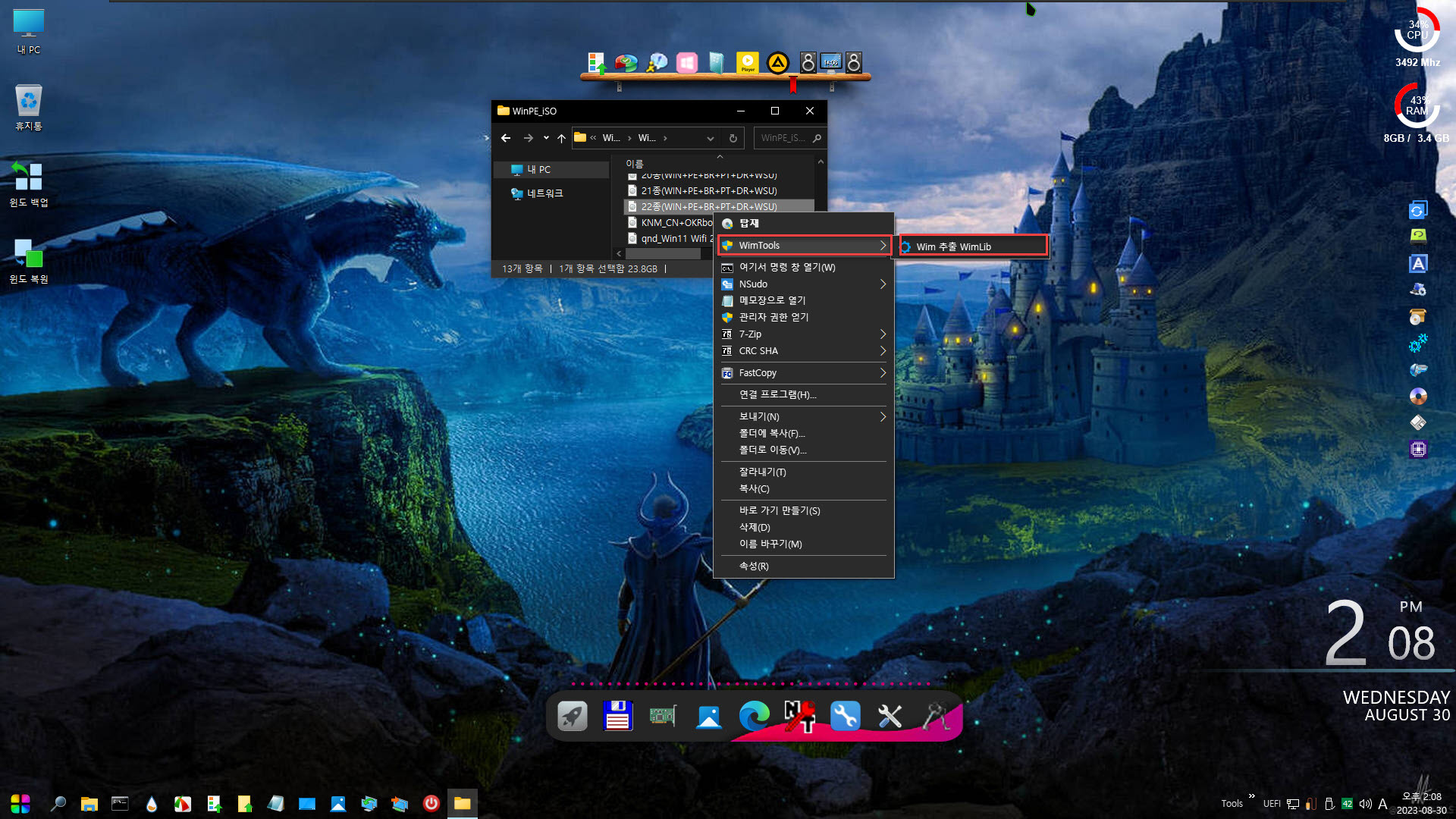Open the floppy disk icon in the bottom dock

point(618,716)
